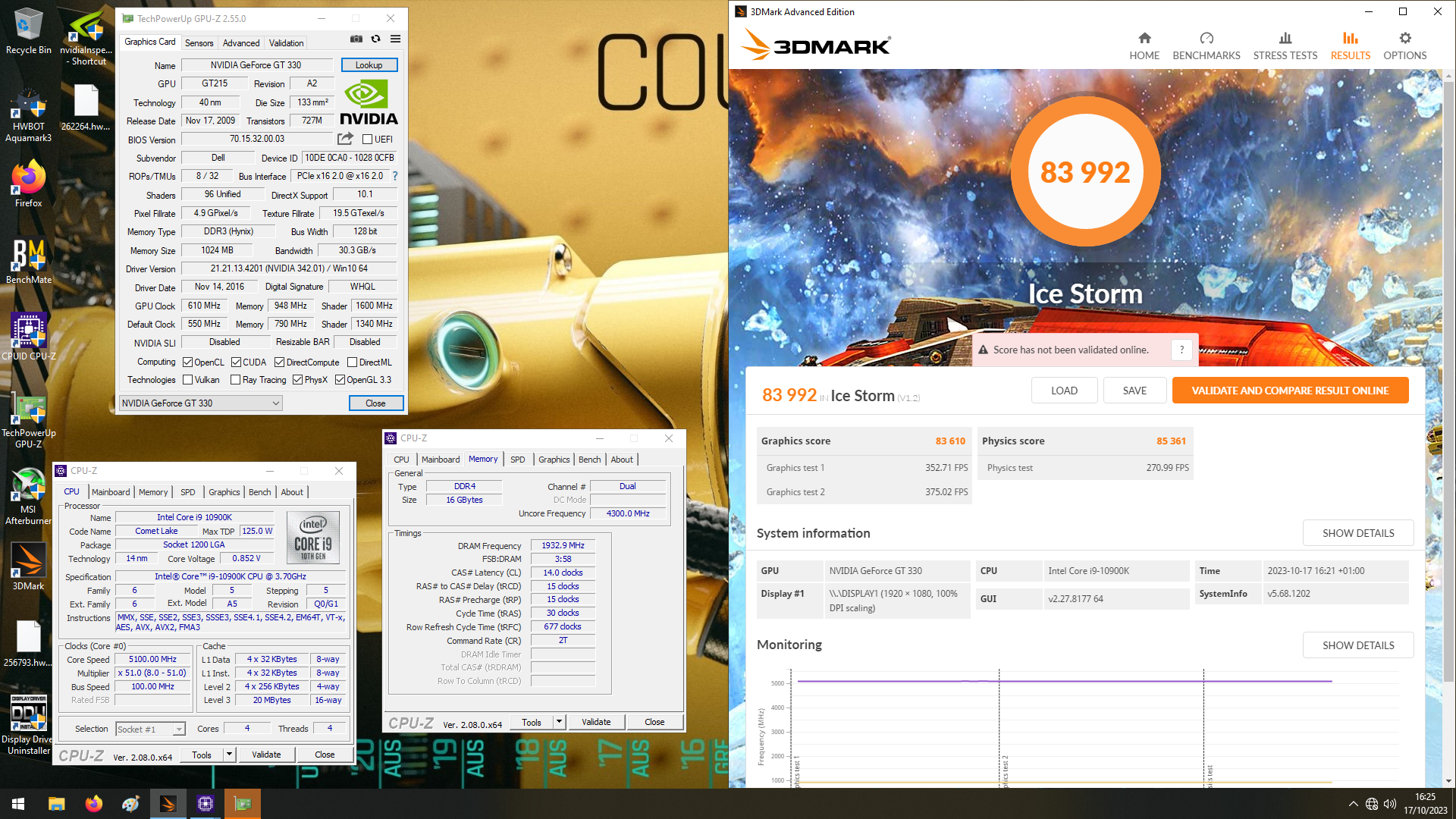Expand Tools arrow in CPU-Z CPU window
This screenshot has width=1456, height=819.
[x=229, y=755]
